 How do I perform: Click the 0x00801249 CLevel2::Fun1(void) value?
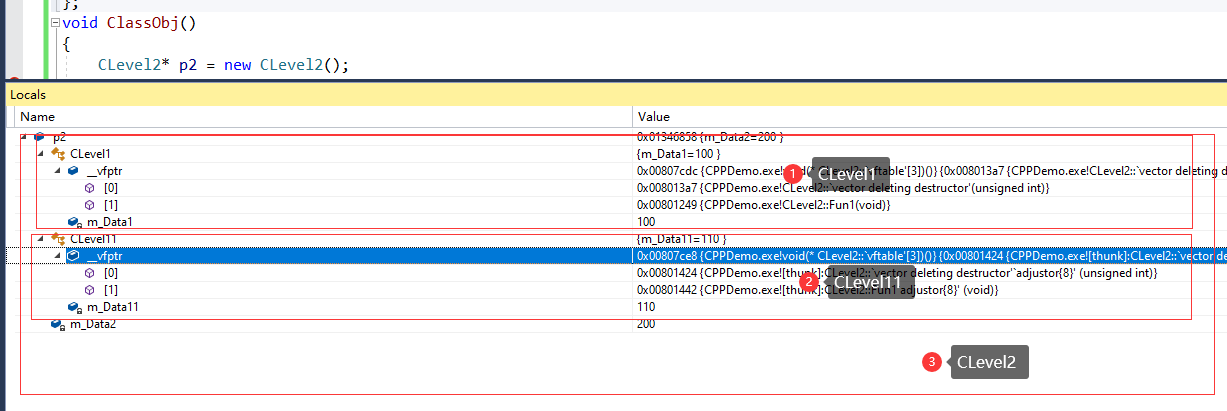(x=763, y=205)
